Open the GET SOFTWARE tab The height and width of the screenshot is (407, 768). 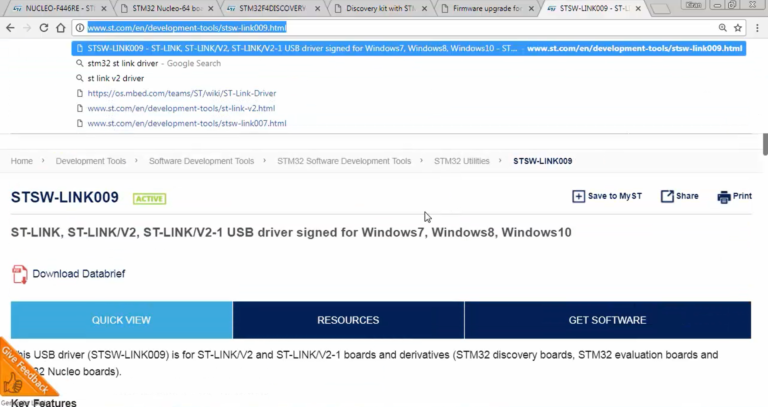[x=607, y=320]
